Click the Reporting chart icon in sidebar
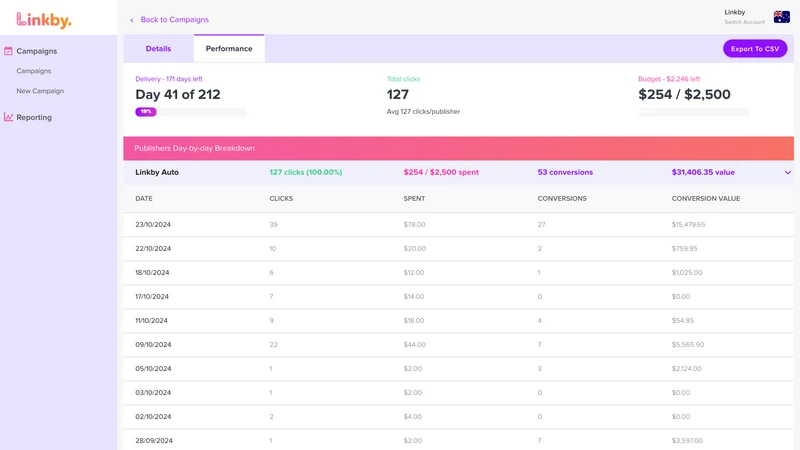This screenshot has width=800, height=450. click(8, 117)
